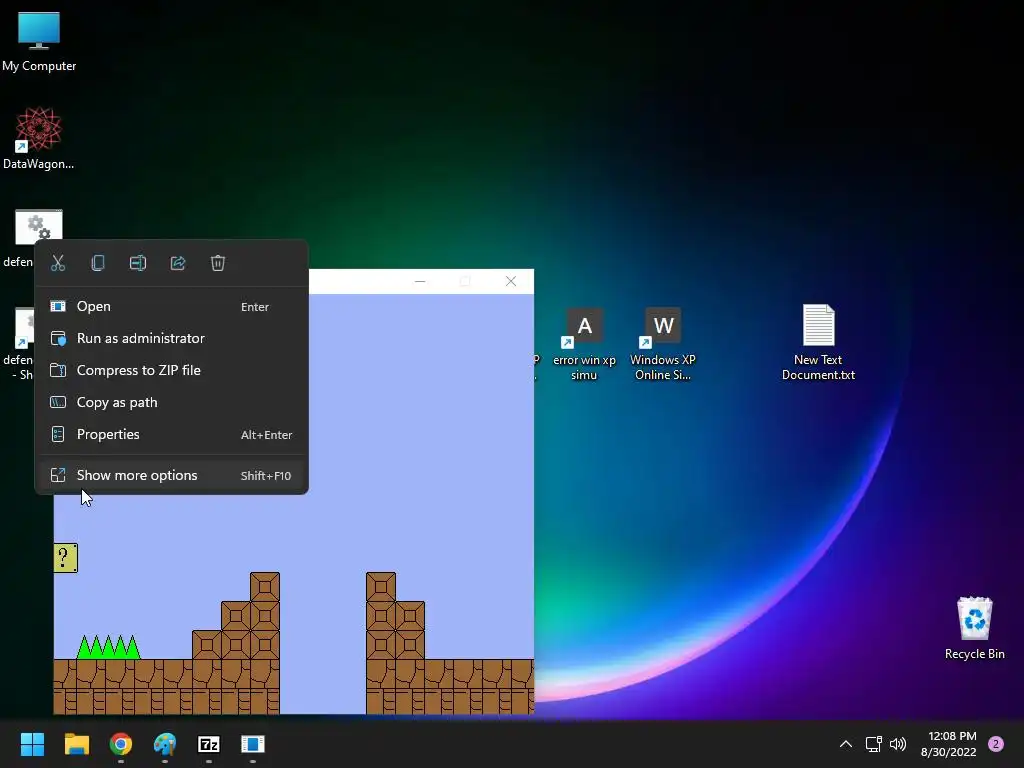
Task: Click the game window maximize button
Action: coord(465,281)
